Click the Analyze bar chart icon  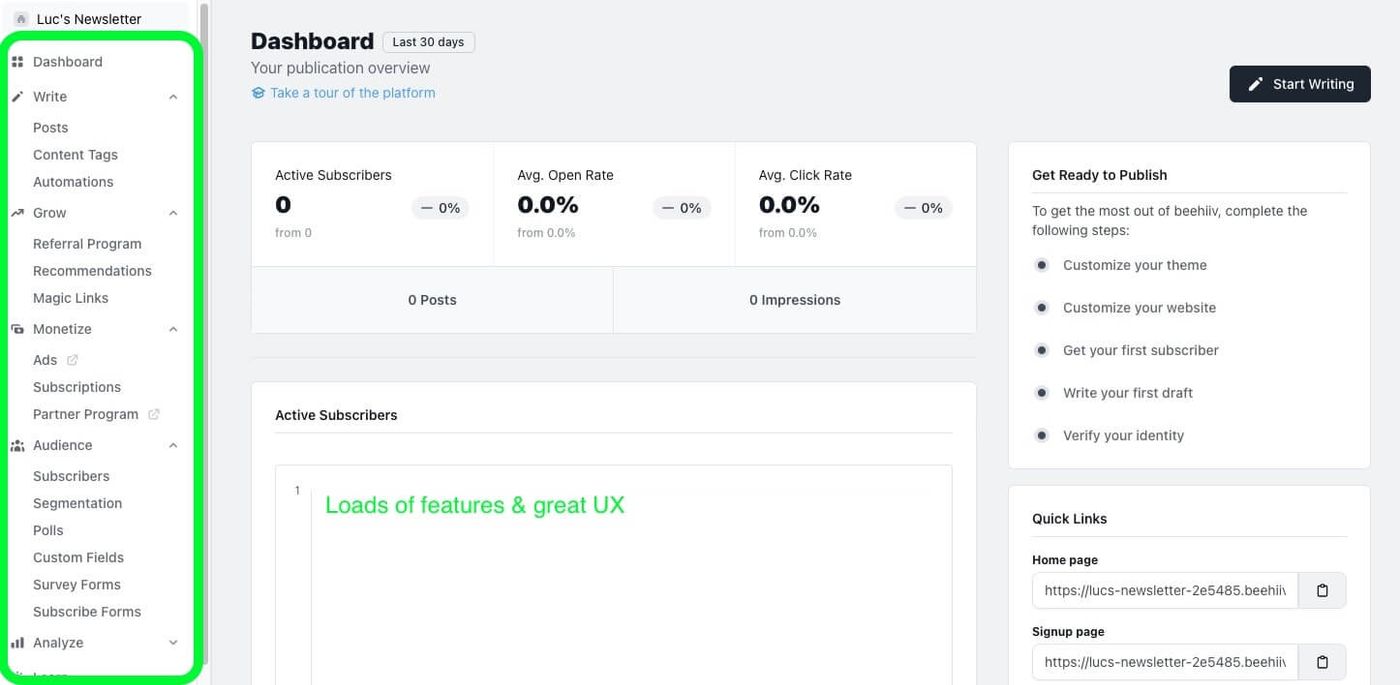click(17, 643)
